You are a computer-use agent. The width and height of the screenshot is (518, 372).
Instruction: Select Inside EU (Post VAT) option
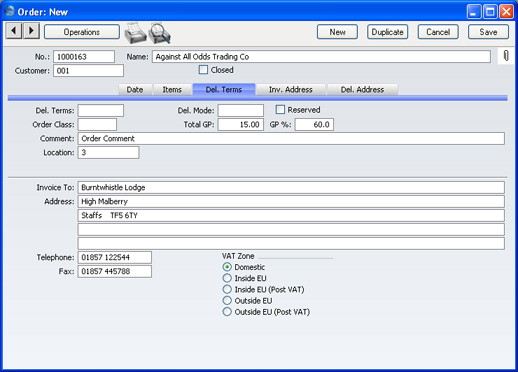point(227,289)
